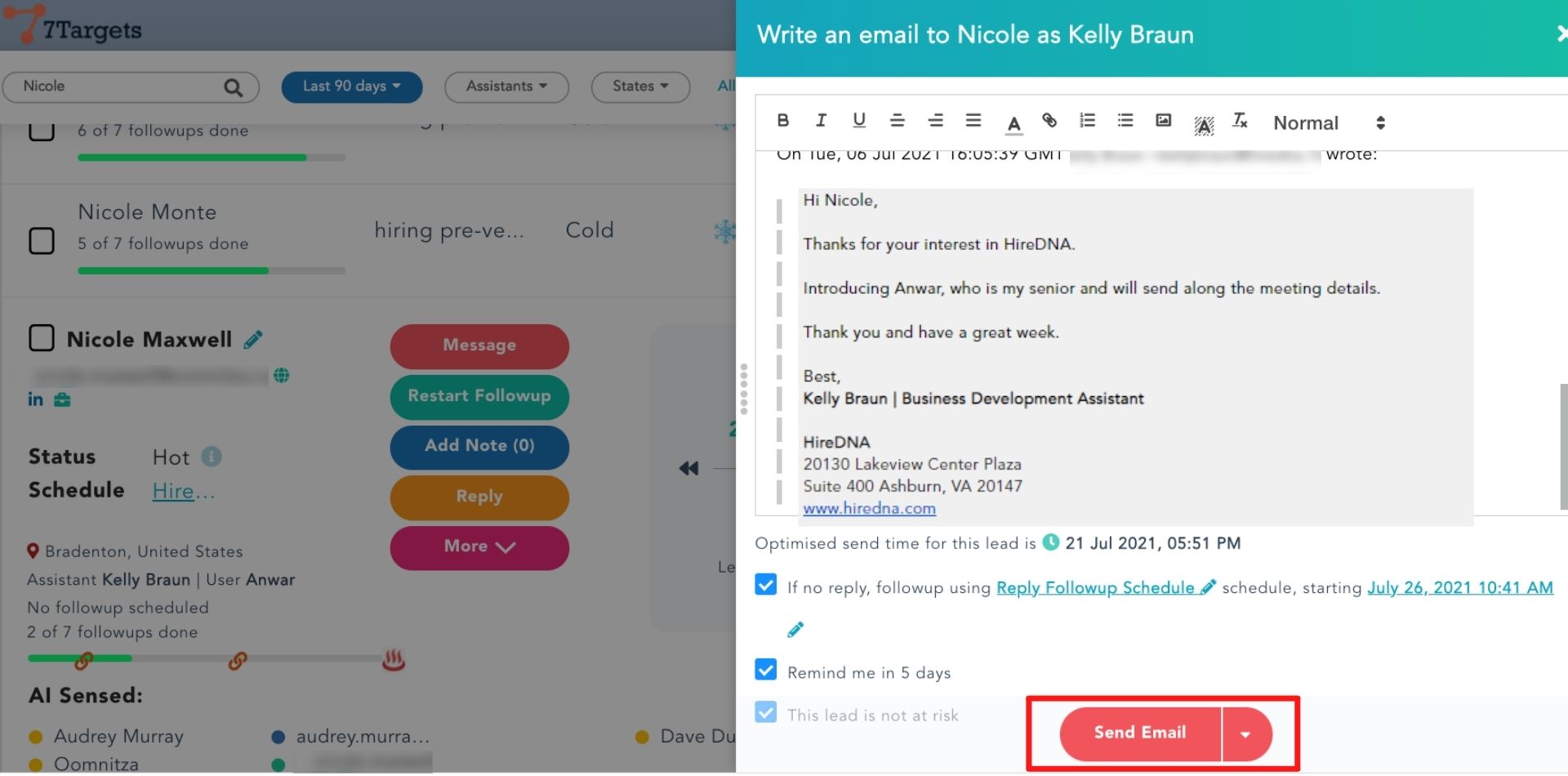Toggle the Remind me in 5 days checkbox
This screenshot has height=776, width=1568.
(766, 670)
